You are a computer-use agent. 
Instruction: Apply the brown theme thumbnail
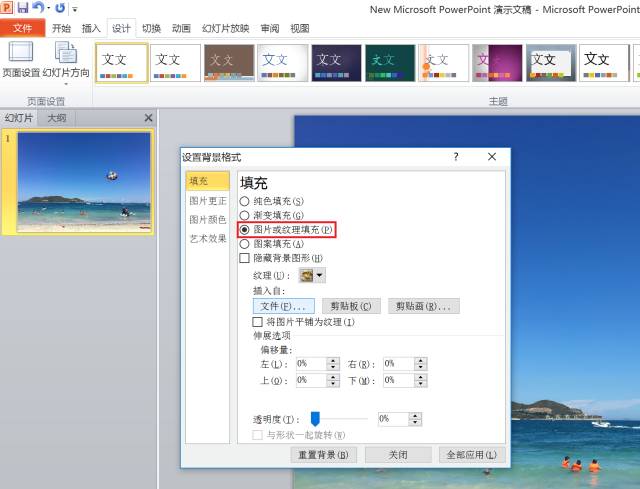point(229,63)
